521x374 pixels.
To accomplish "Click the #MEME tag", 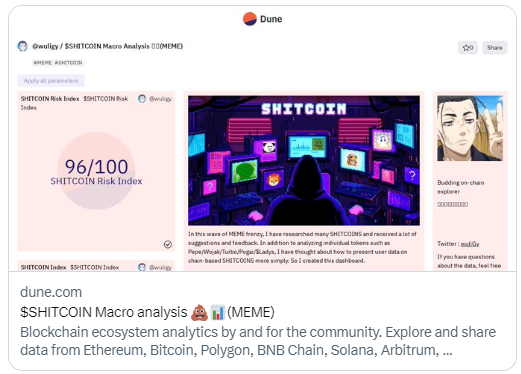I will coord(42,63).
